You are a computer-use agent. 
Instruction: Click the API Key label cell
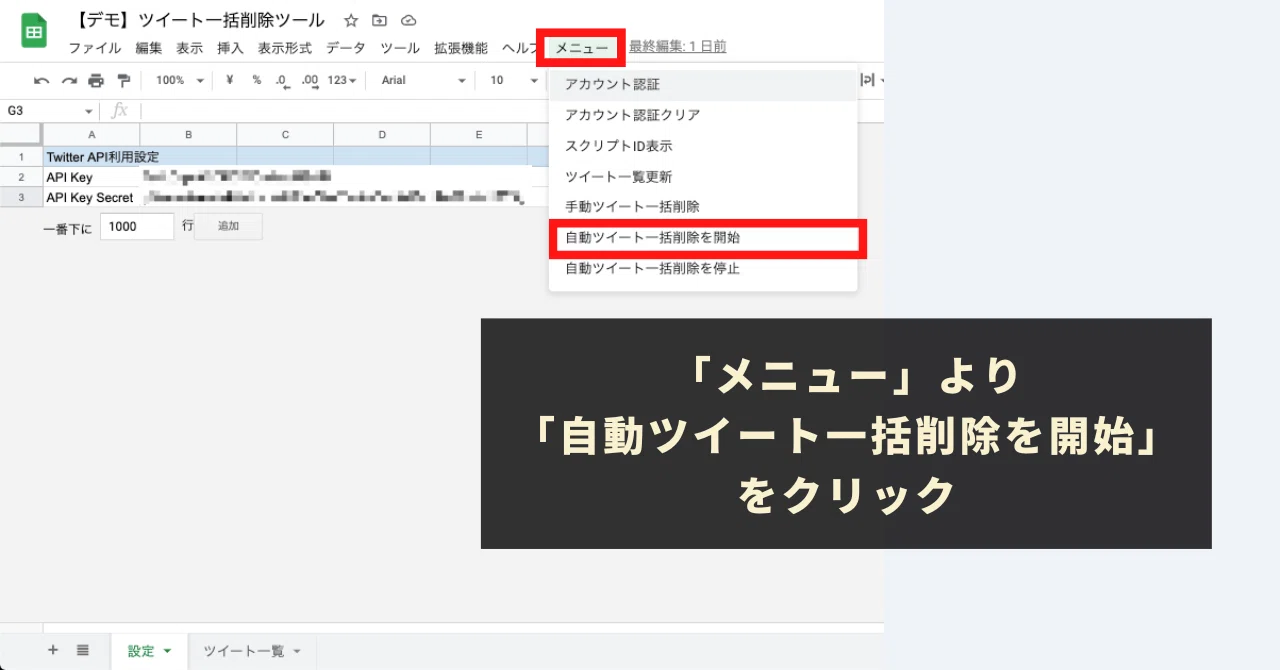(91, 177)
